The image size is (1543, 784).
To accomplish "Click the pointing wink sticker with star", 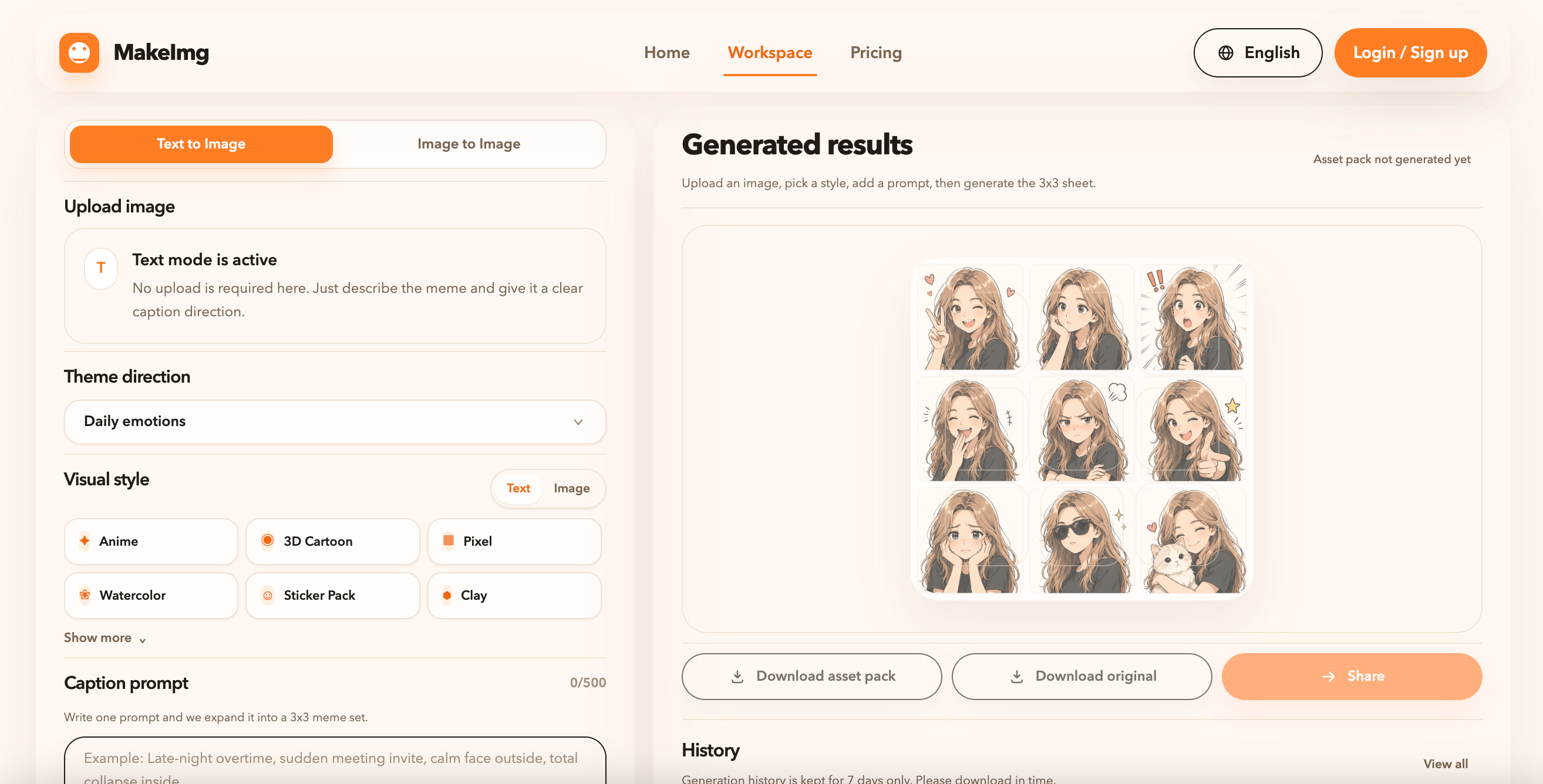I will pos(1194,429).
